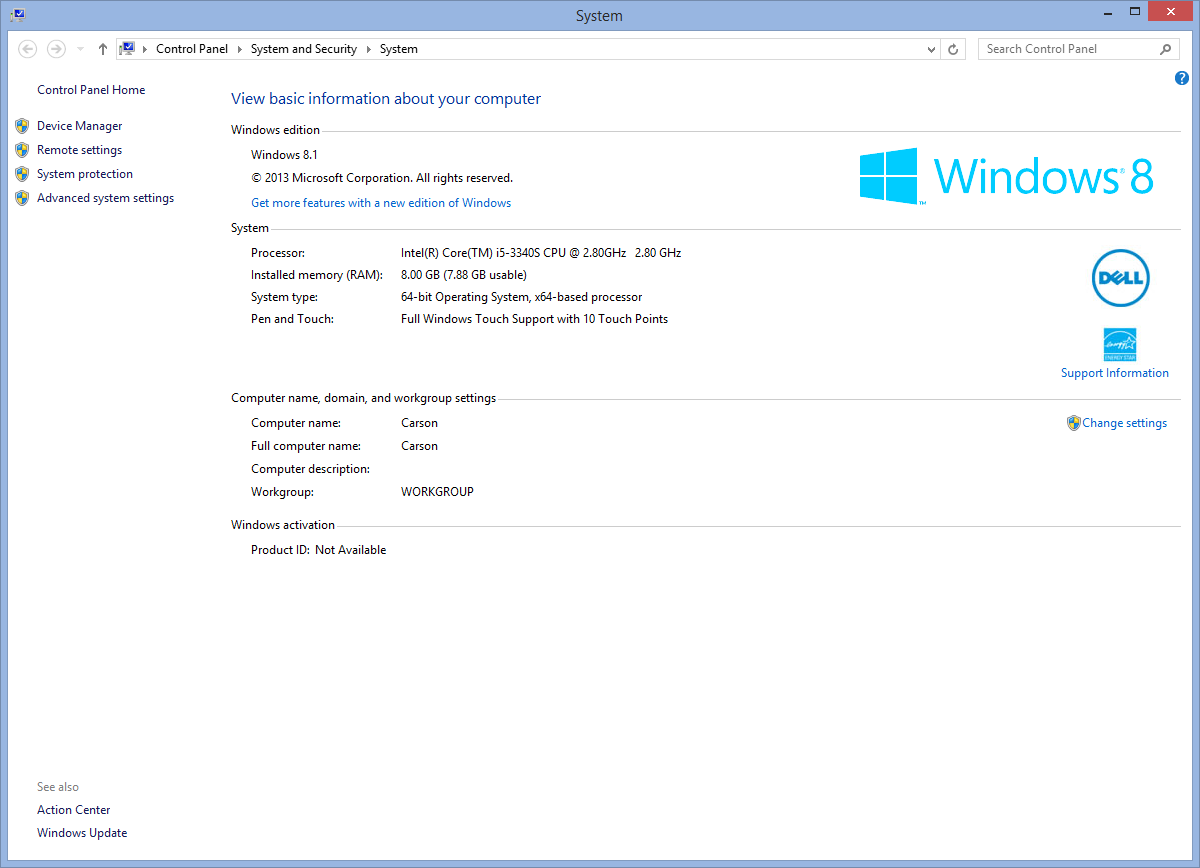This screenshot has height=868, width=1200.
Task: Click the computer icon in address bar
Action: coord(127,49)
